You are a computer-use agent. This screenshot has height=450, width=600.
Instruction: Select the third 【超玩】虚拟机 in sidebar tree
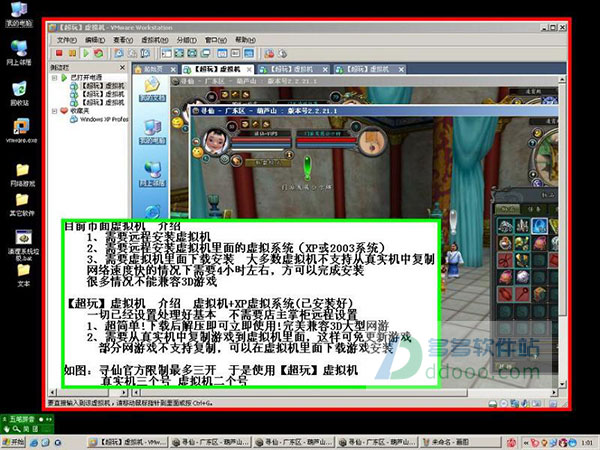(98, 103)
